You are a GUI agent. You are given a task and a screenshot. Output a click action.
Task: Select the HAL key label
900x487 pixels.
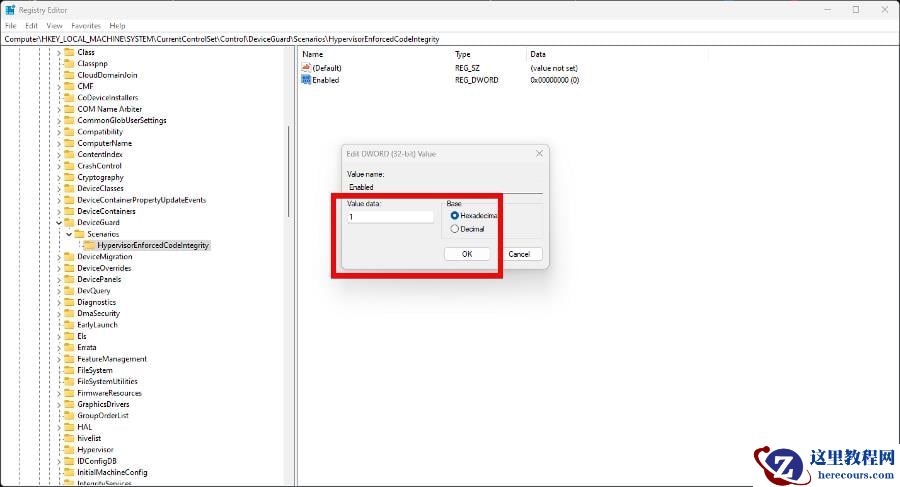[84, 427]
